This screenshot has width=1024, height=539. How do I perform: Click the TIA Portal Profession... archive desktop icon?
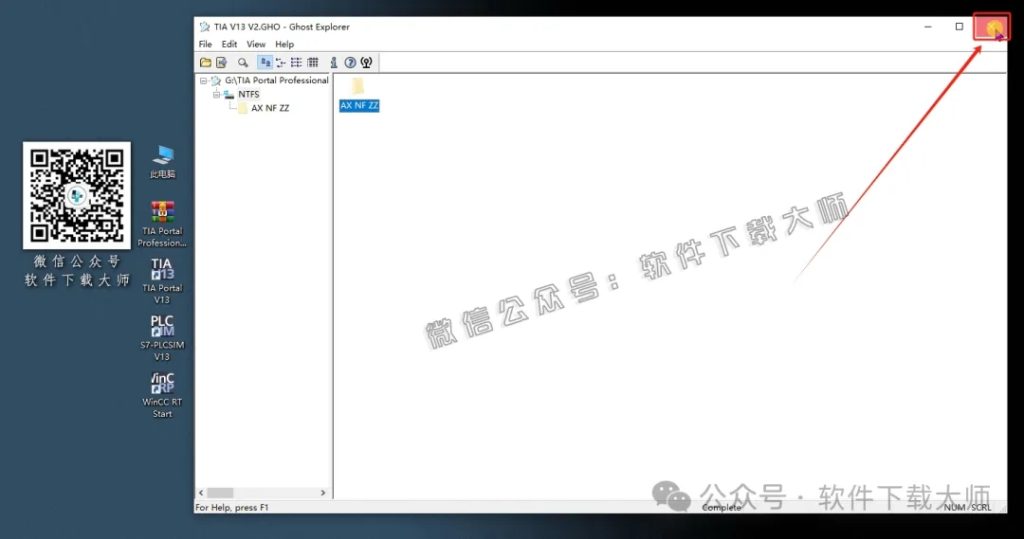click(x=162, y=224)
